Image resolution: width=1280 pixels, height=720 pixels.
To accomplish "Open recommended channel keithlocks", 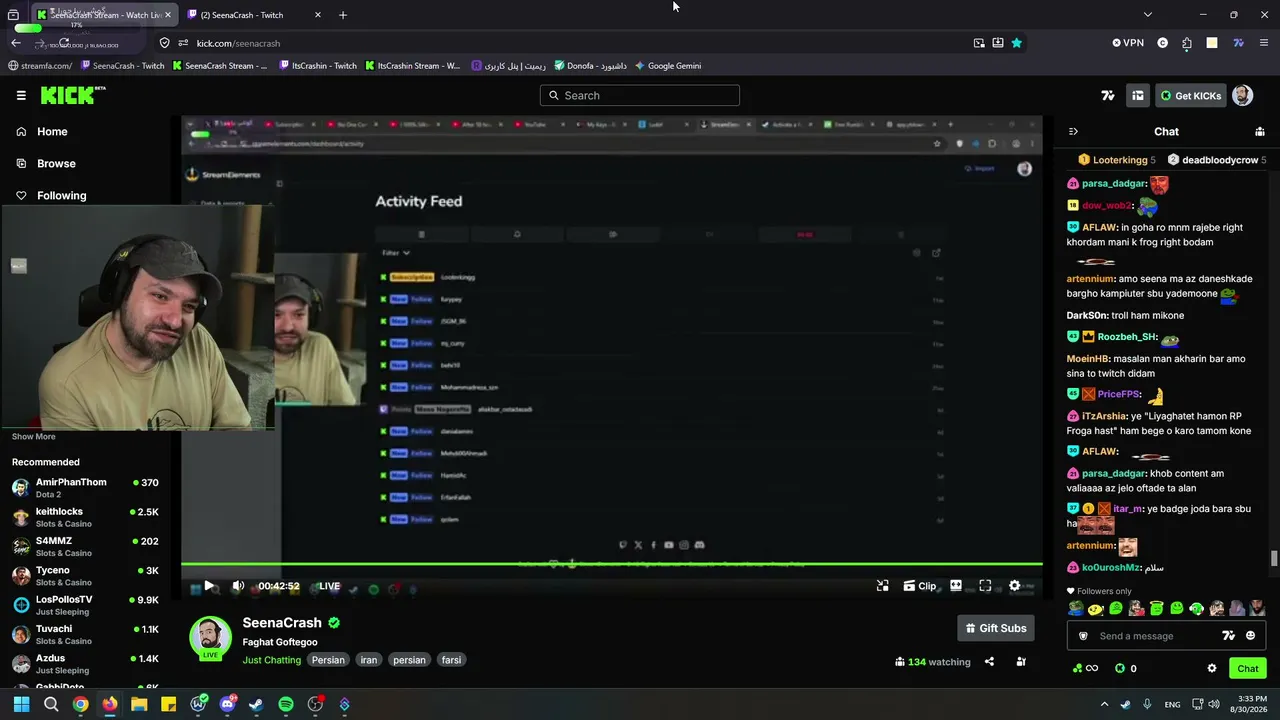I will (x=86, y=517).
